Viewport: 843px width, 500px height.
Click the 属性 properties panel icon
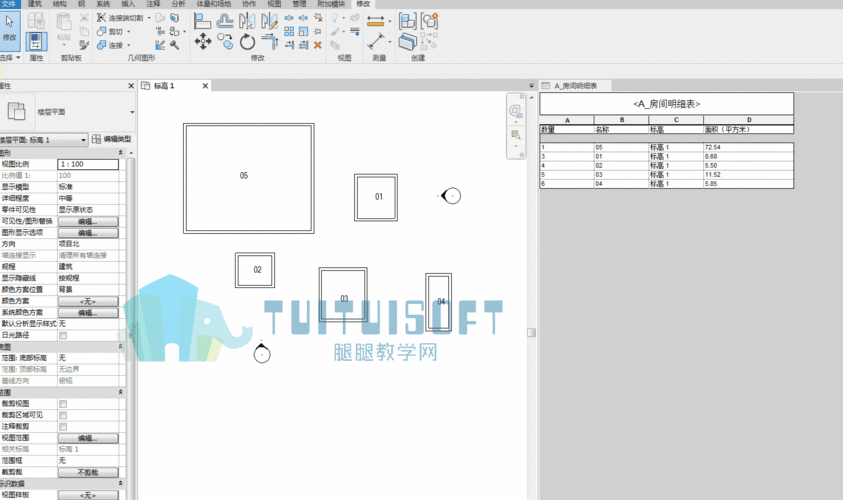click(36, 41)
